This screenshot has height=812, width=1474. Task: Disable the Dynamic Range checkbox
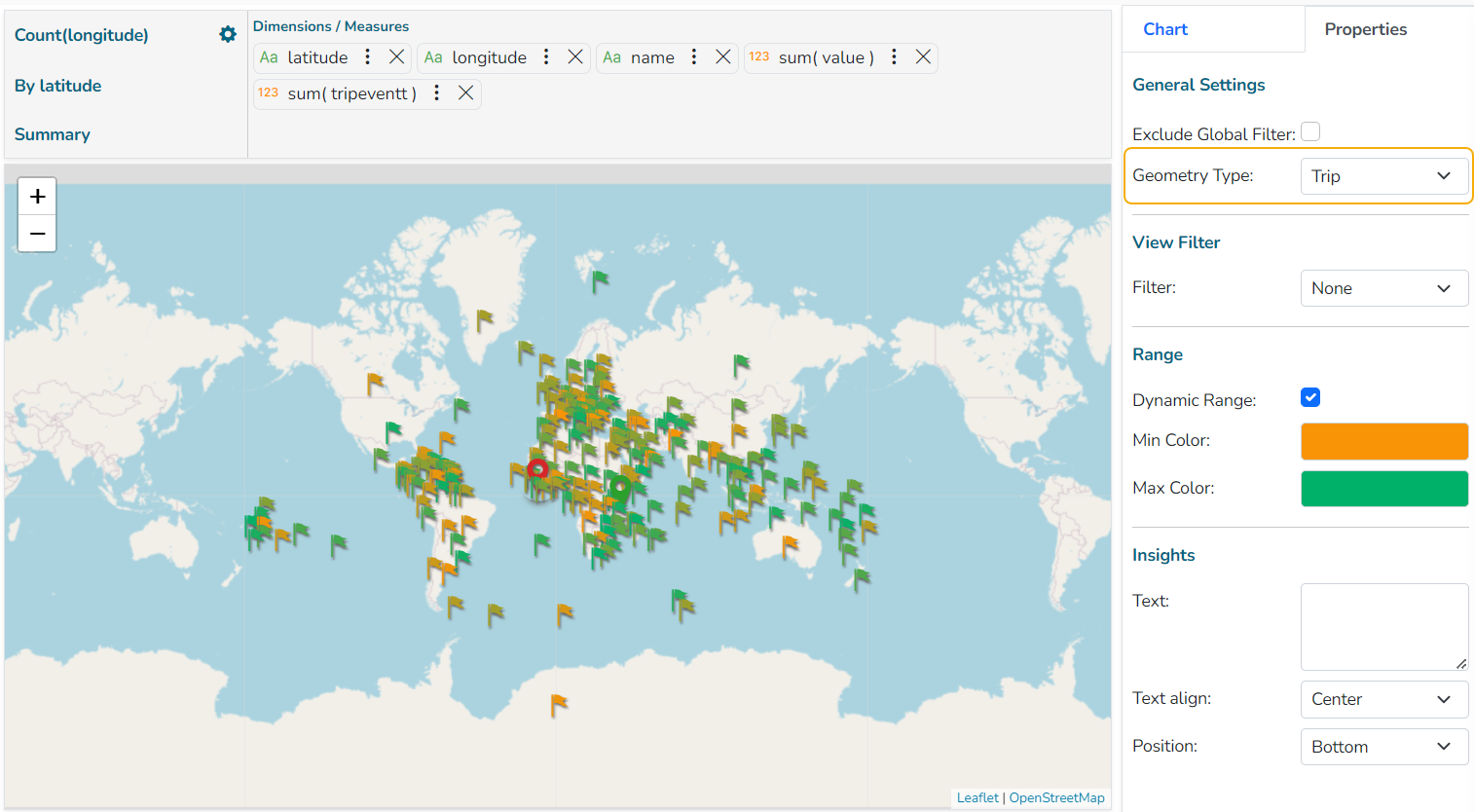(x=1310, y=397)
